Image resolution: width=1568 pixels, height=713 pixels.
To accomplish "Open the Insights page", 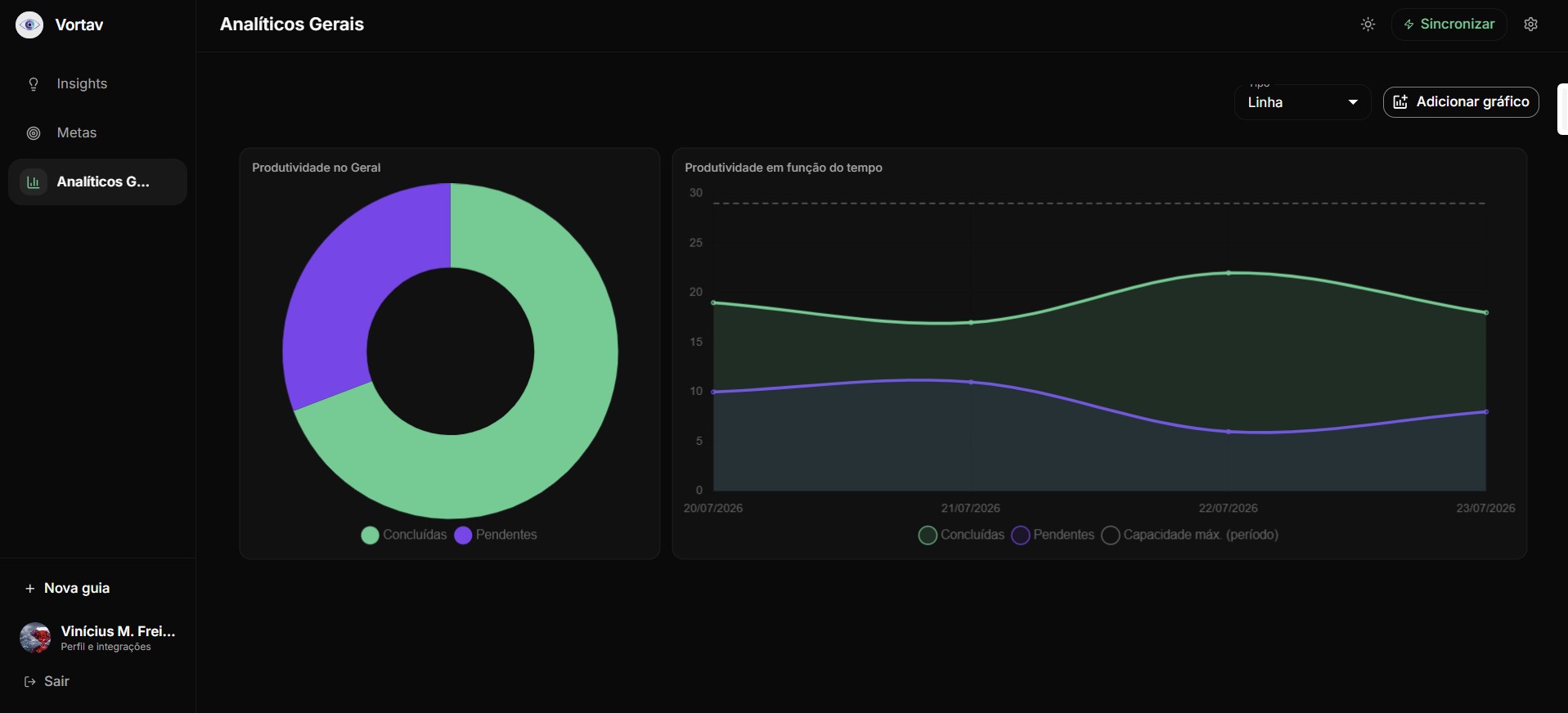I will (97, 83).
